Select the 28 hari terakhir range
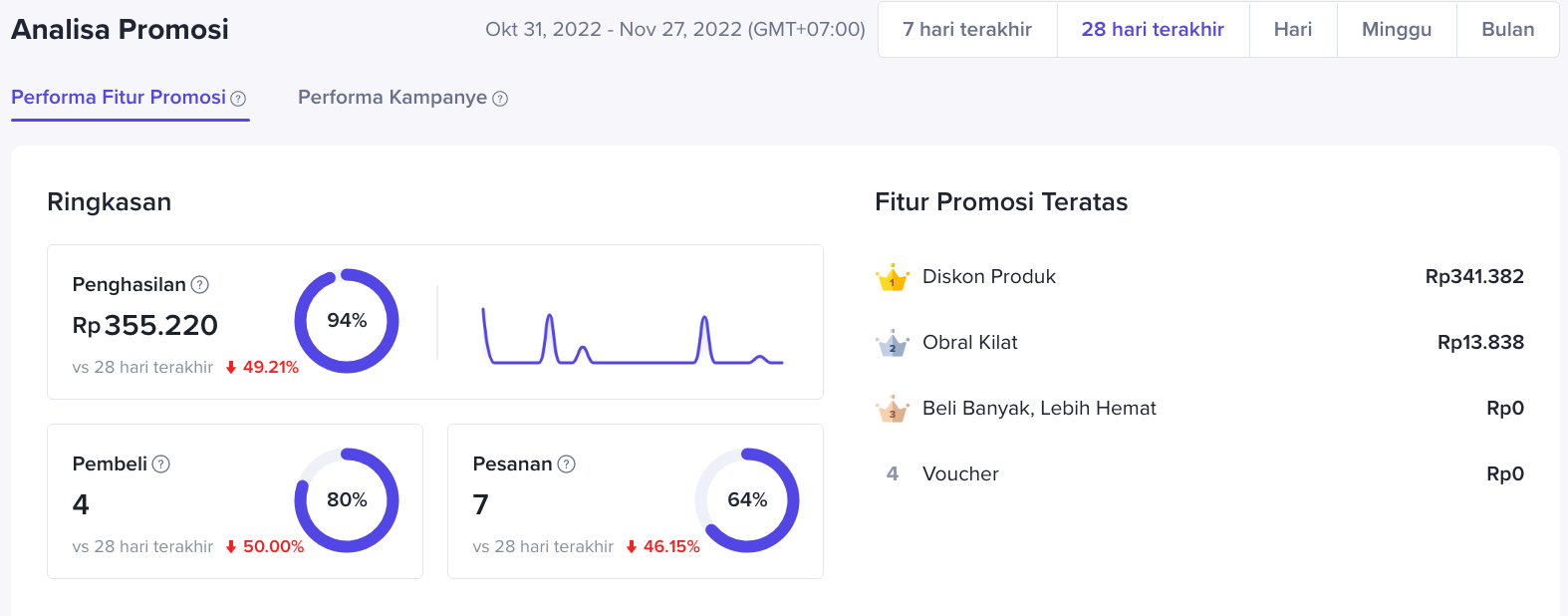Screen dimensions: 1568x616 coord(1153,30)
